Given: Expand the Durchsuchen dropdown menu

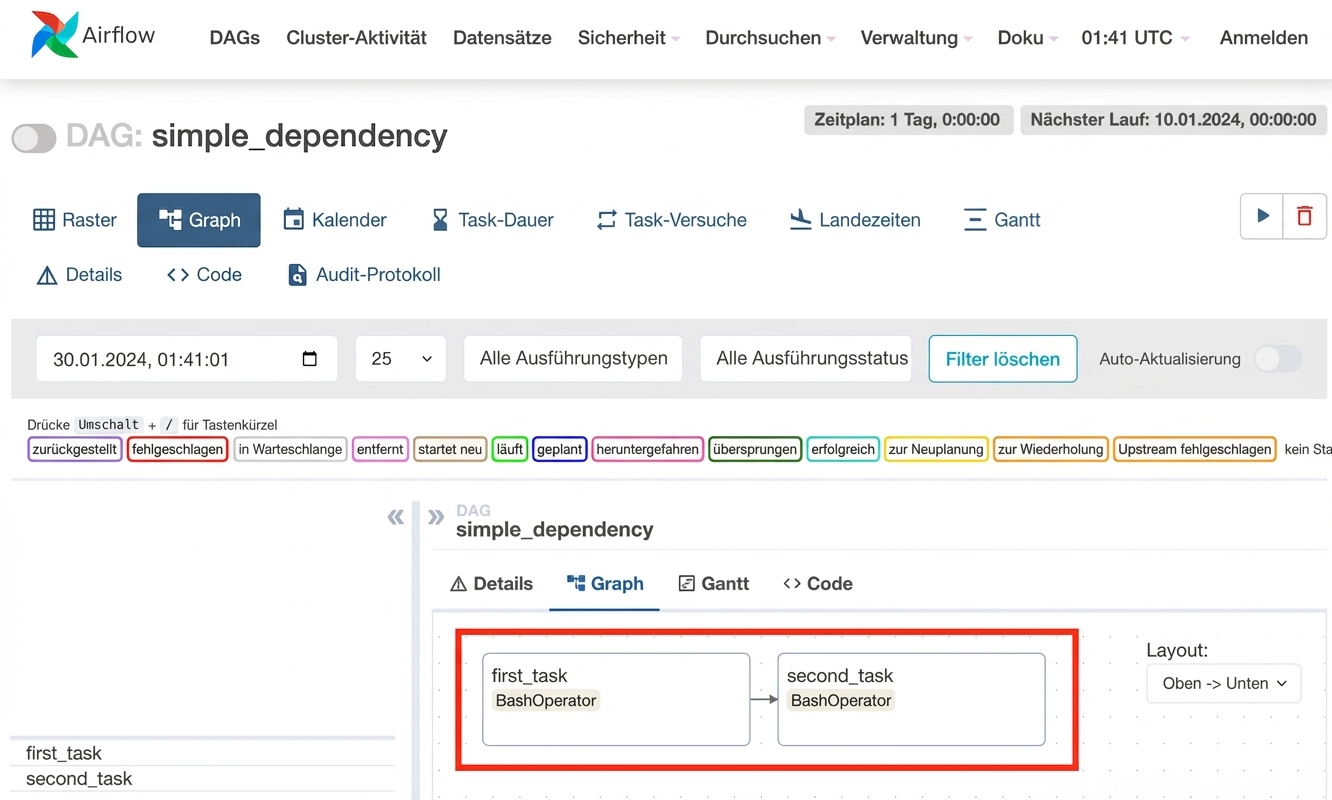Looking at the screenshot, I should pyautogui.click(x=770, y=38).
